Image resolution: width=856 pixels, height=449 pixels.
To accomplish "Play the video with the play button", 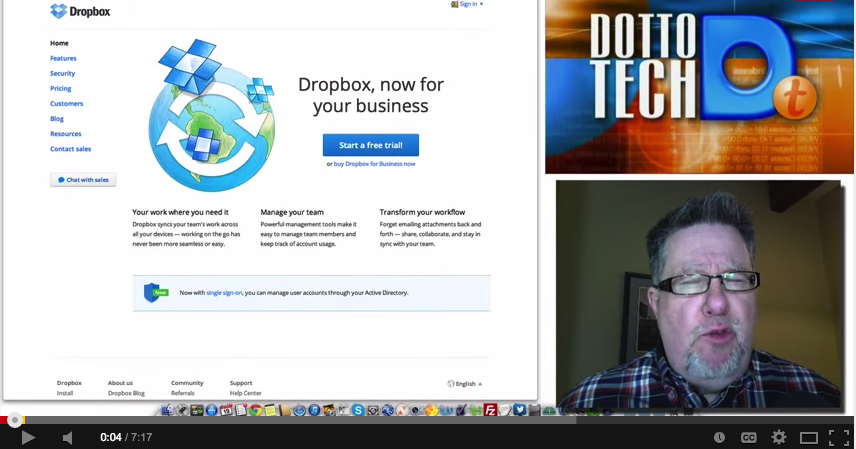I will [x=28, y=438].
